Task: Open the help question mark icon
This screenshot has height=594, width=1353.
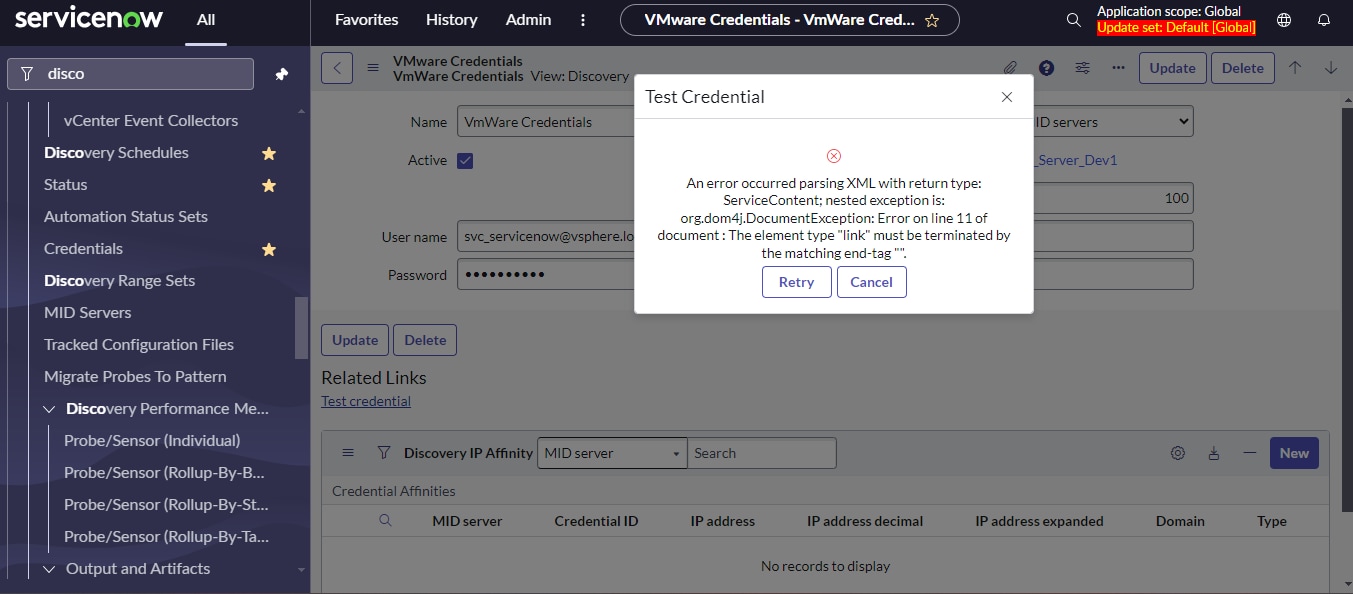Action: click(x=1046, y=68)
